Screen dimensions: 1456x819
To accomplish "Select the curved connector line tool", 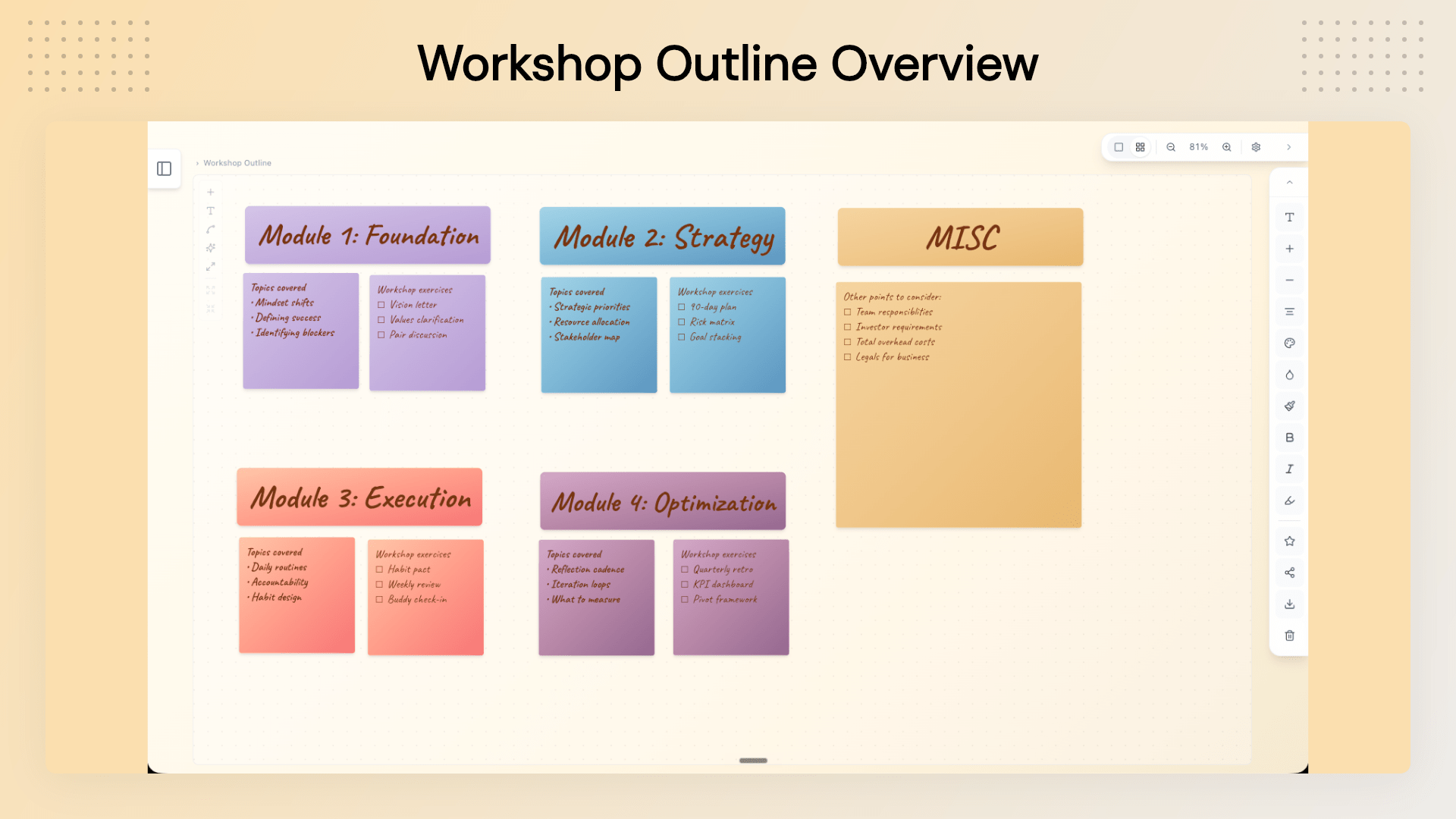I will [211, 229].
